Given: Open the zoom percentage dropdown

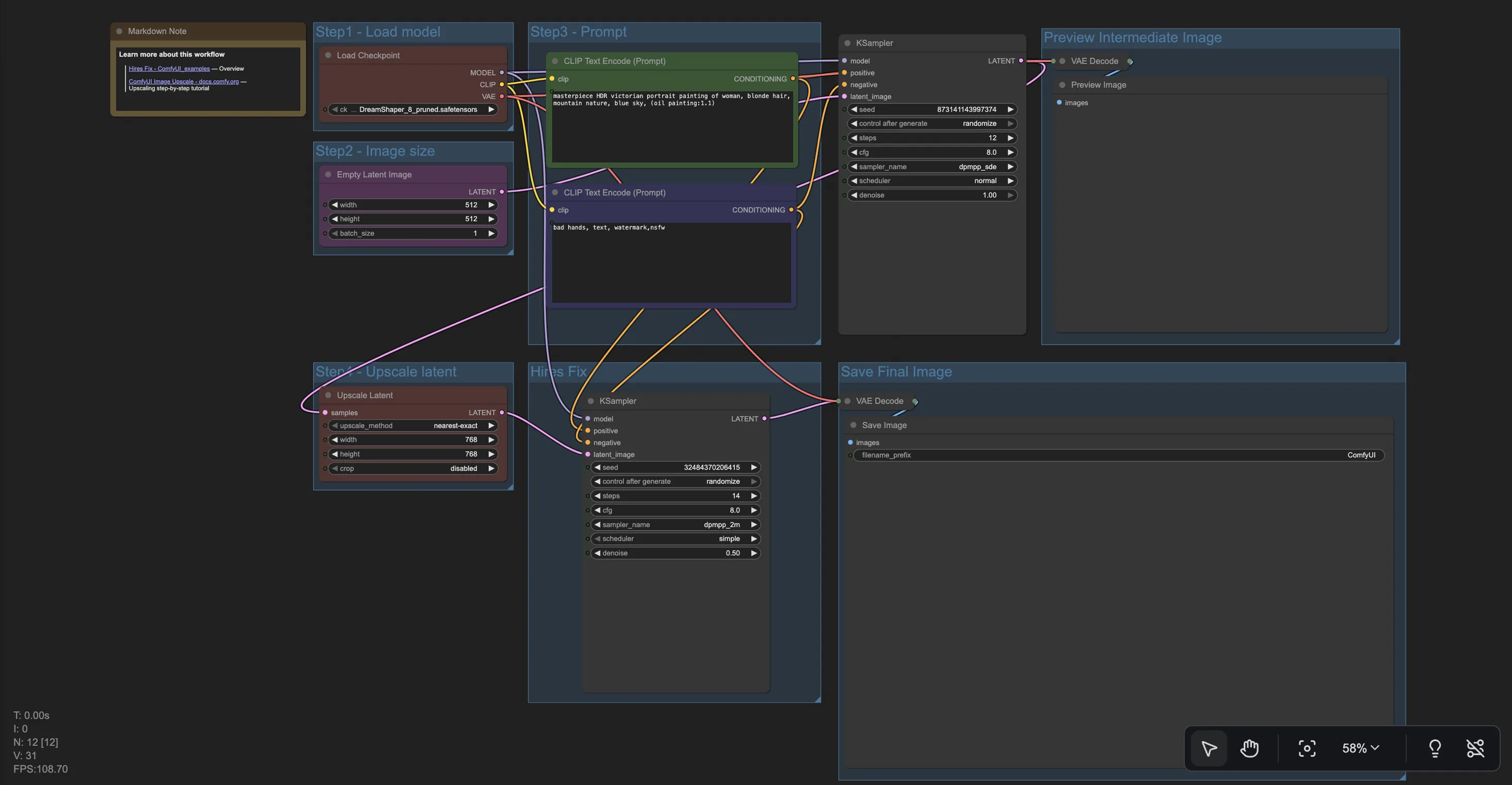Looking at the screenshot, I should click(1360, 748).
